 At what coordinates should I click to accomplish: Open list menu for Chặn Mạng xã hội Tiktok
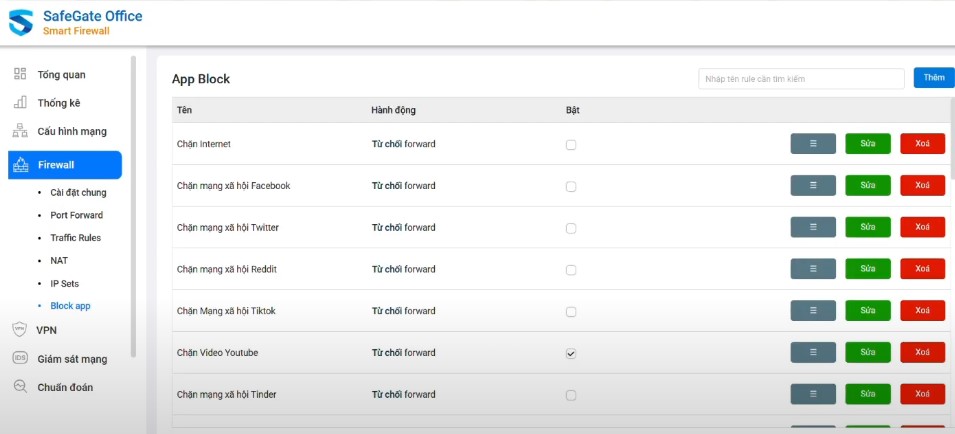coord(813,310)
